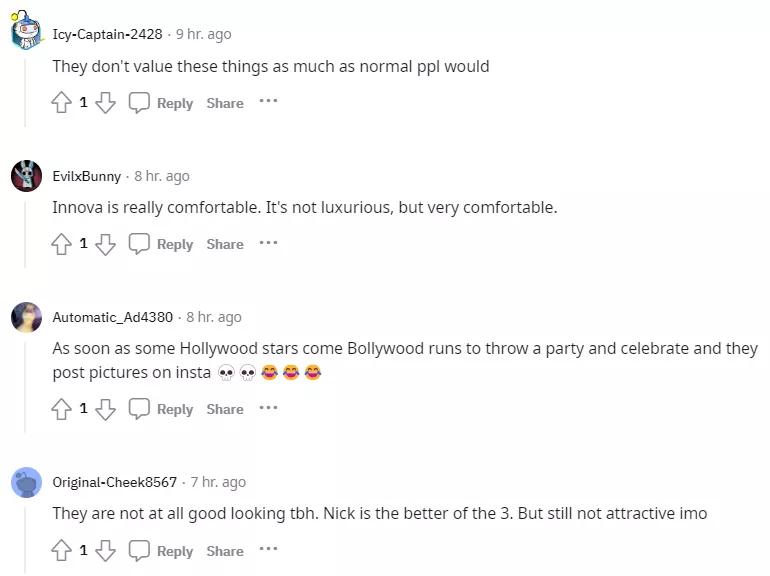This screenshot has height=576, width=770.
Task: Open the Original-Cheek8567 username profile link
Action: 114,482
